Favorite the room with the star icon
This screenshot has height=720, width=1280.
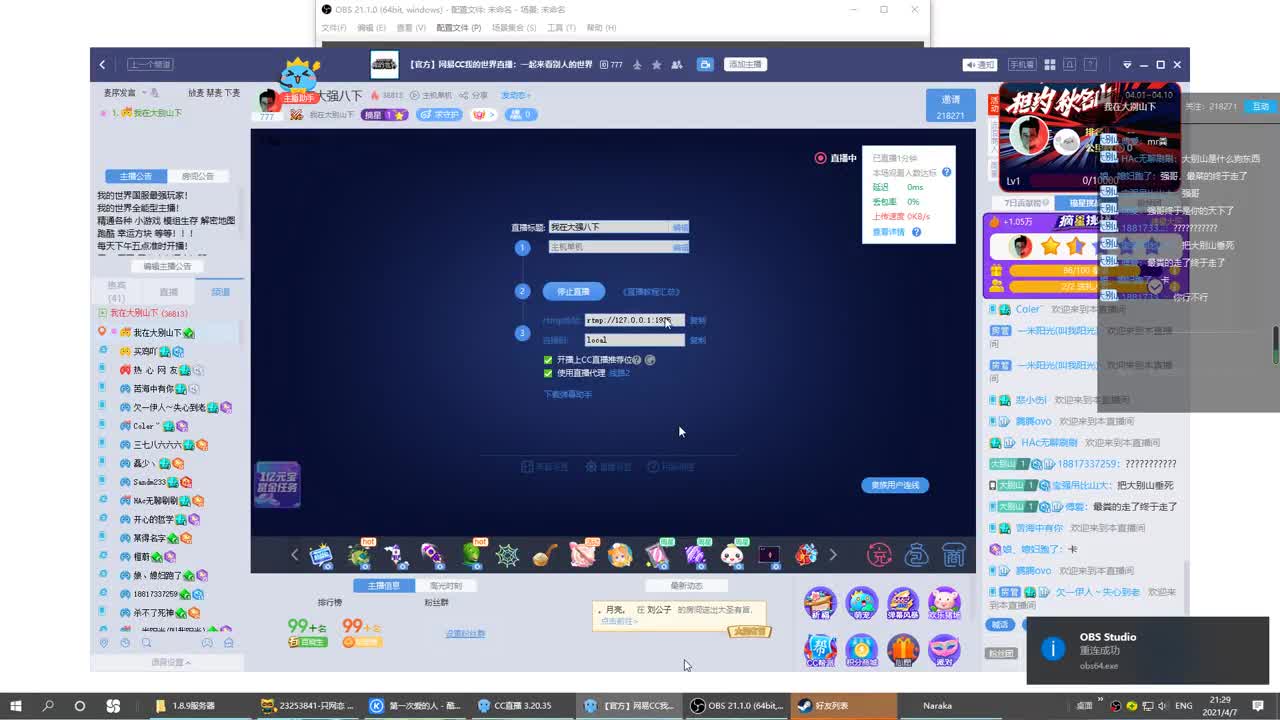656,64
